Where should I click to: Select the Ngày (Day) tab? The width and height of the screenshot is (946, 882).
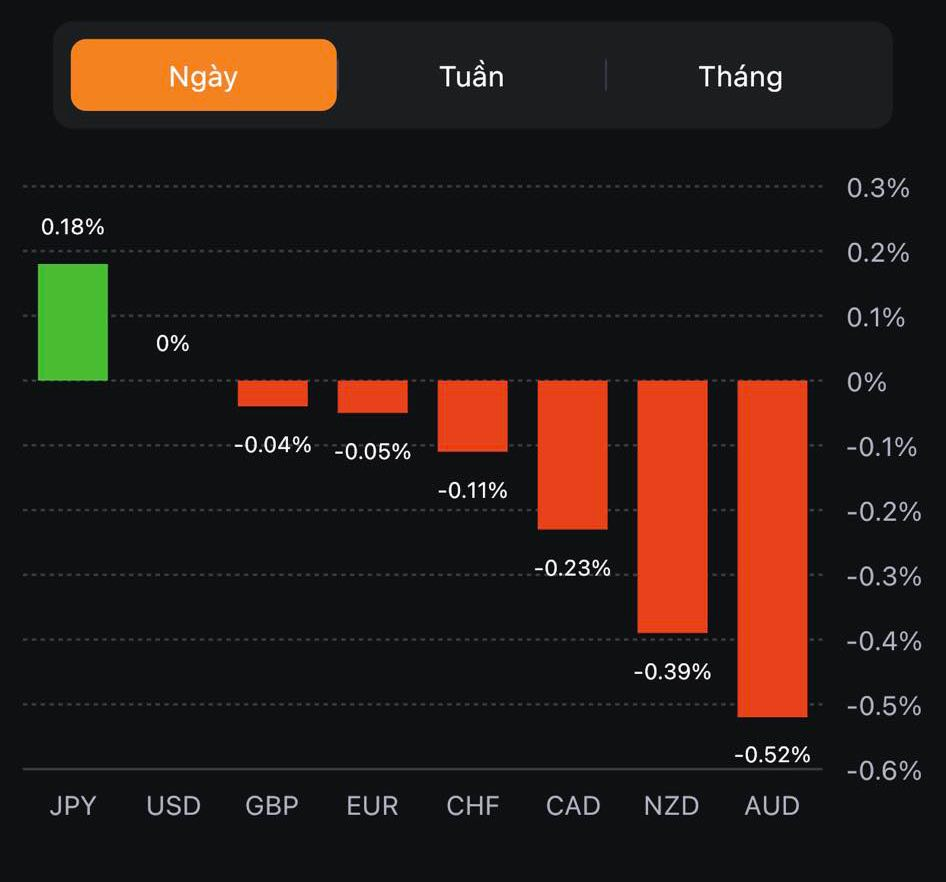[204, 76]
